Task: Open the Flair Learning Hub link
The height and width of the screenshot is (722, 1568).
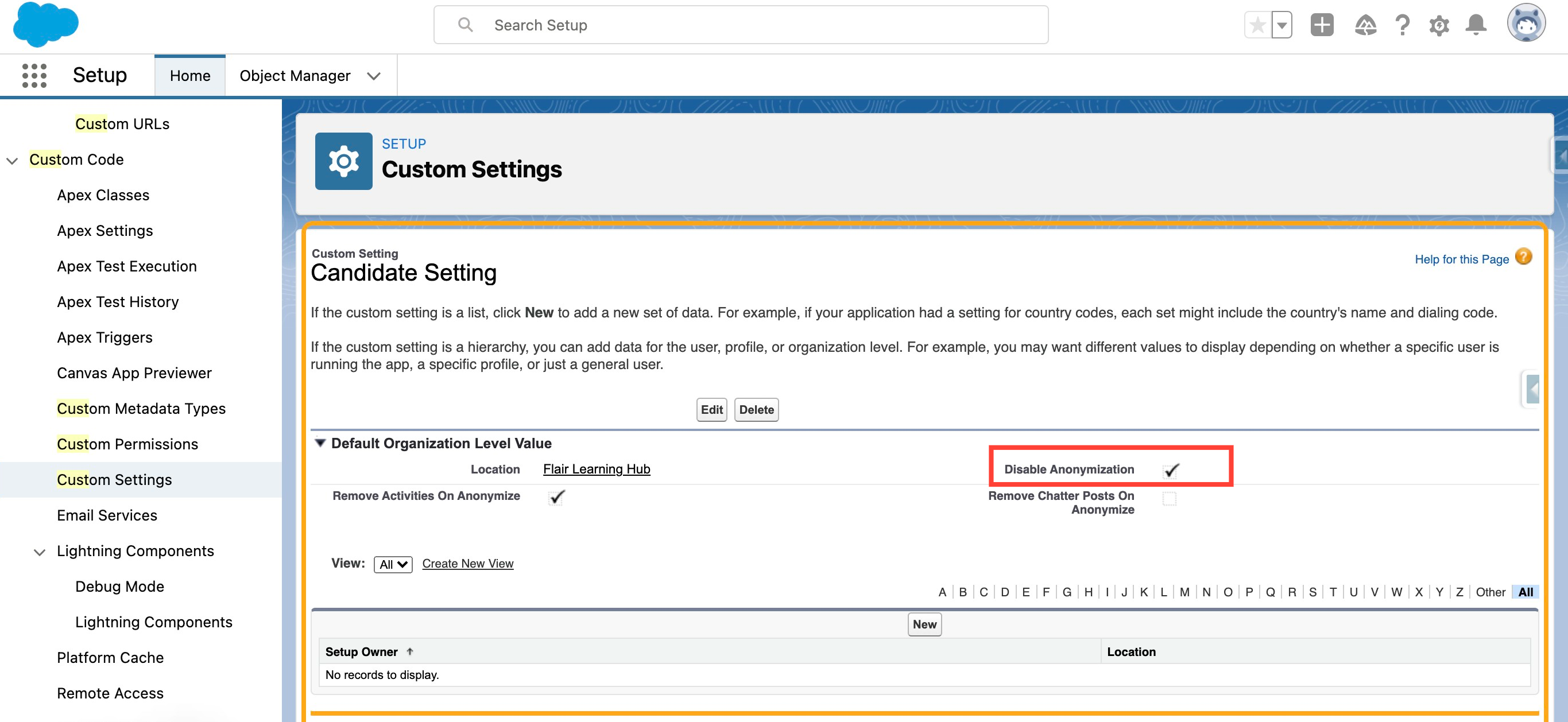Action: pos(596,469)
